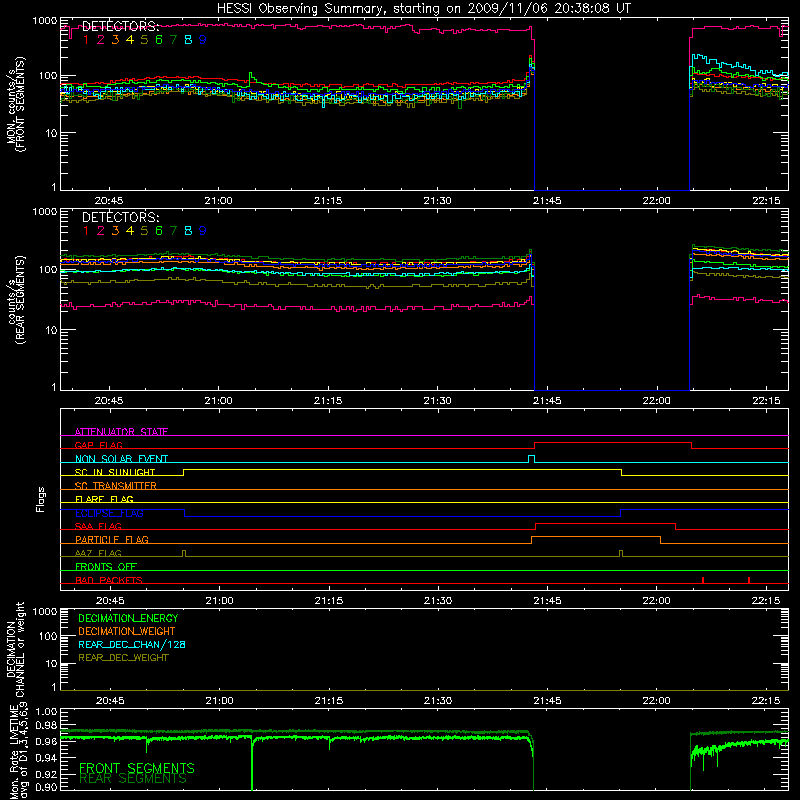
Task: Select the REAR_DEC_CHAN/128 legend entry
Action: (132, 644)
